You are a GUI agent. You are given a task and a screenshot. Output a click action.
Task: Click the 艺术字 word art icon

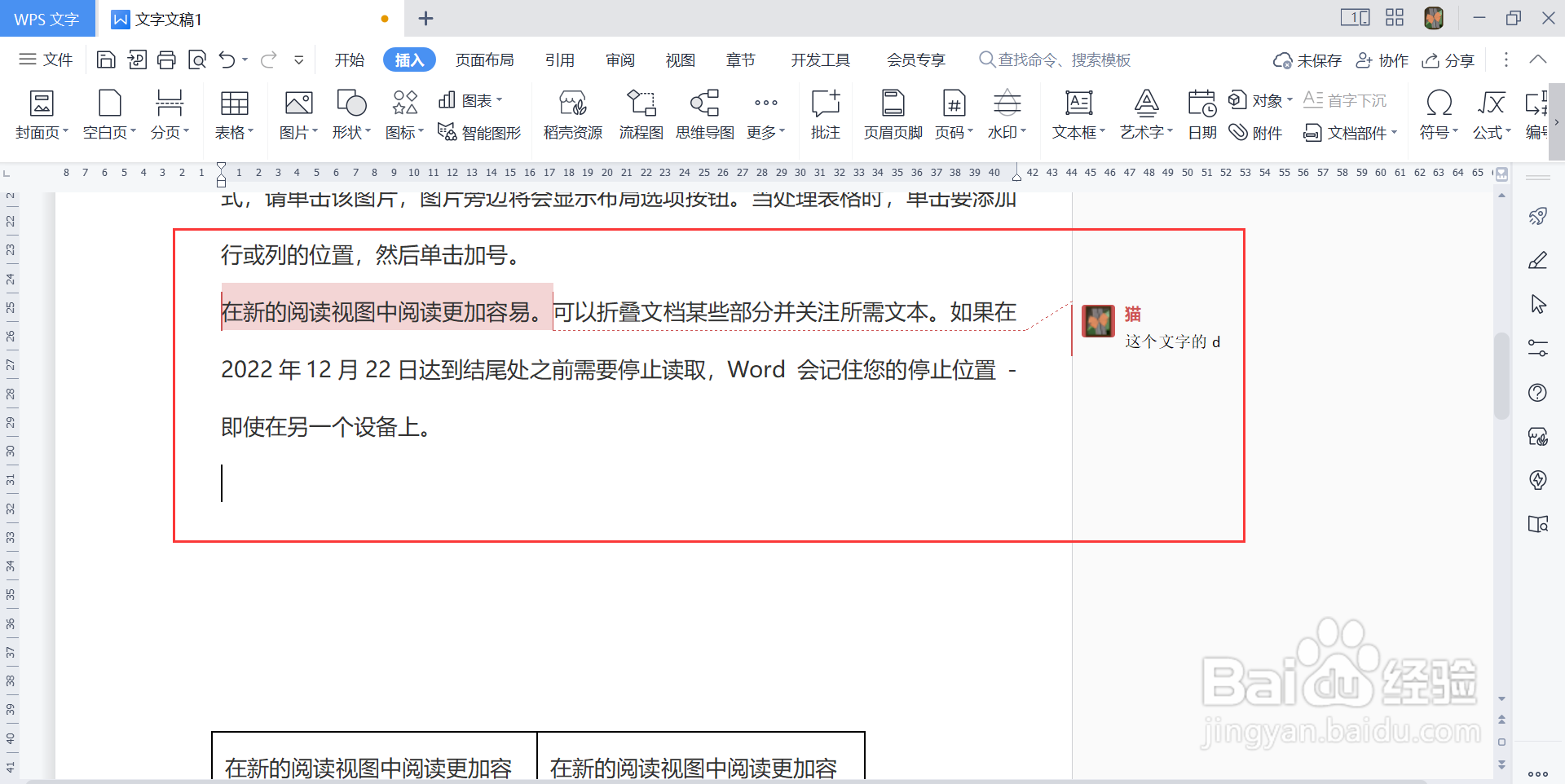1147,104
